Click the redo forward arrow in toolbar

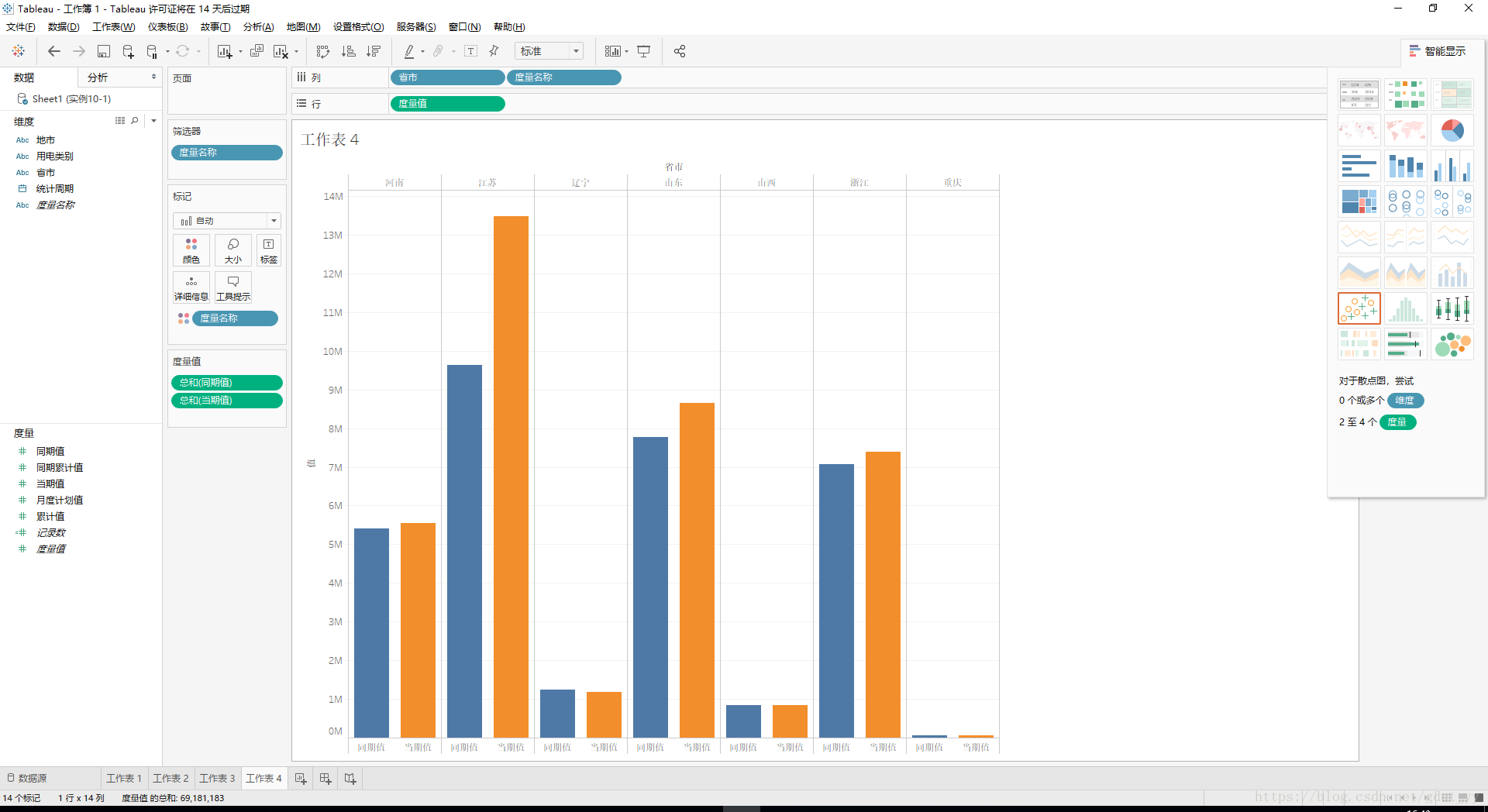click(78, 51)
